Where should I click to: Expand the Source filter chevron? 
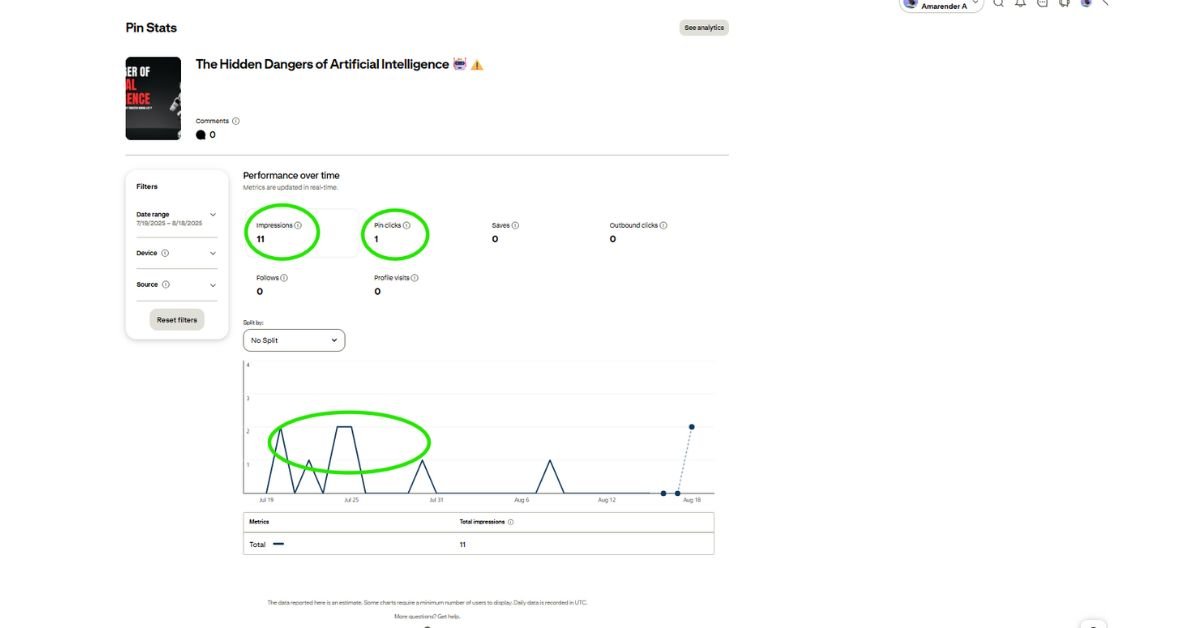pos(213,285)
